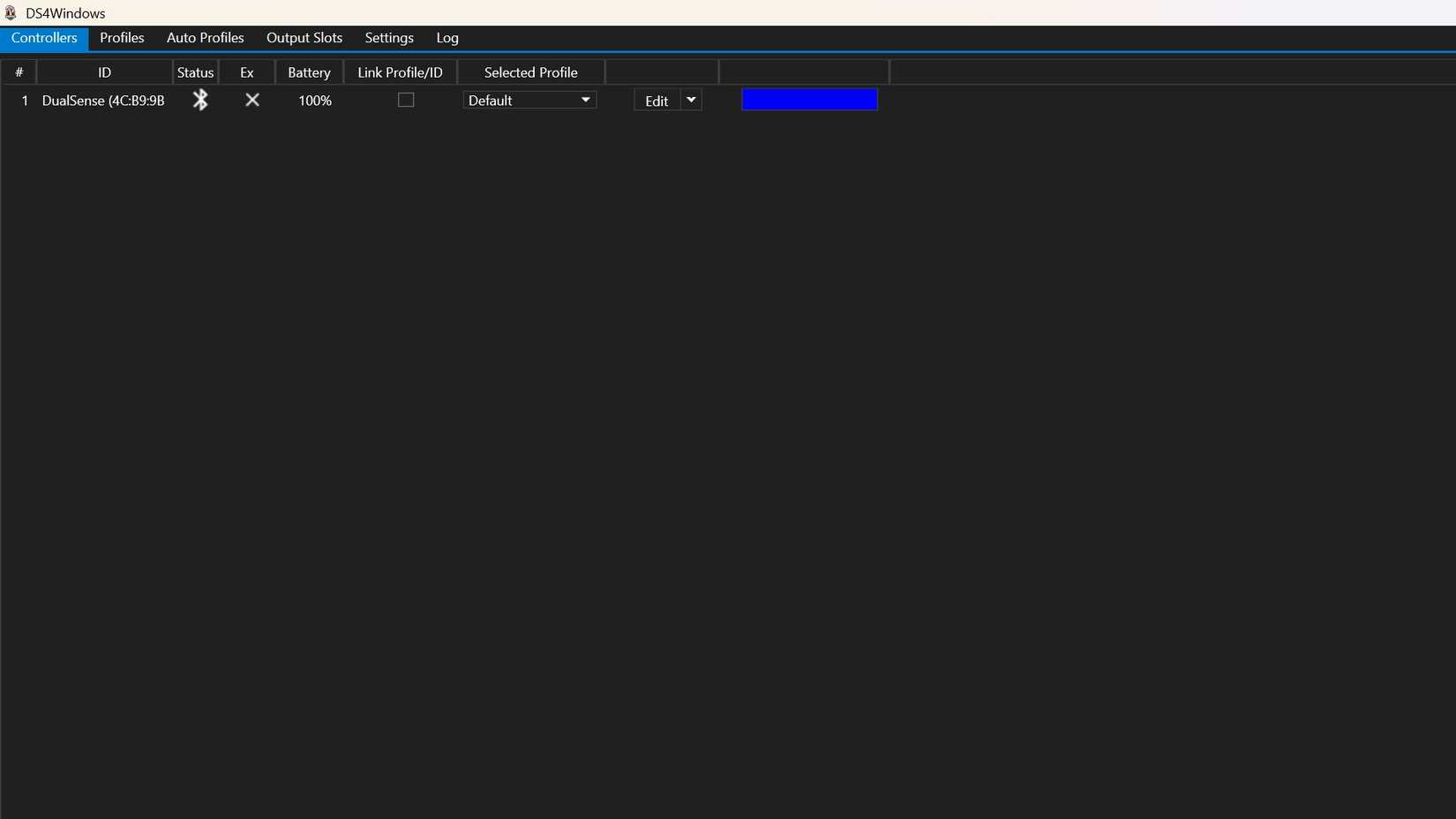Select the DualSense (4C:B9:9B controller ID
1456x819 pixels.
[x=103, y=101]
